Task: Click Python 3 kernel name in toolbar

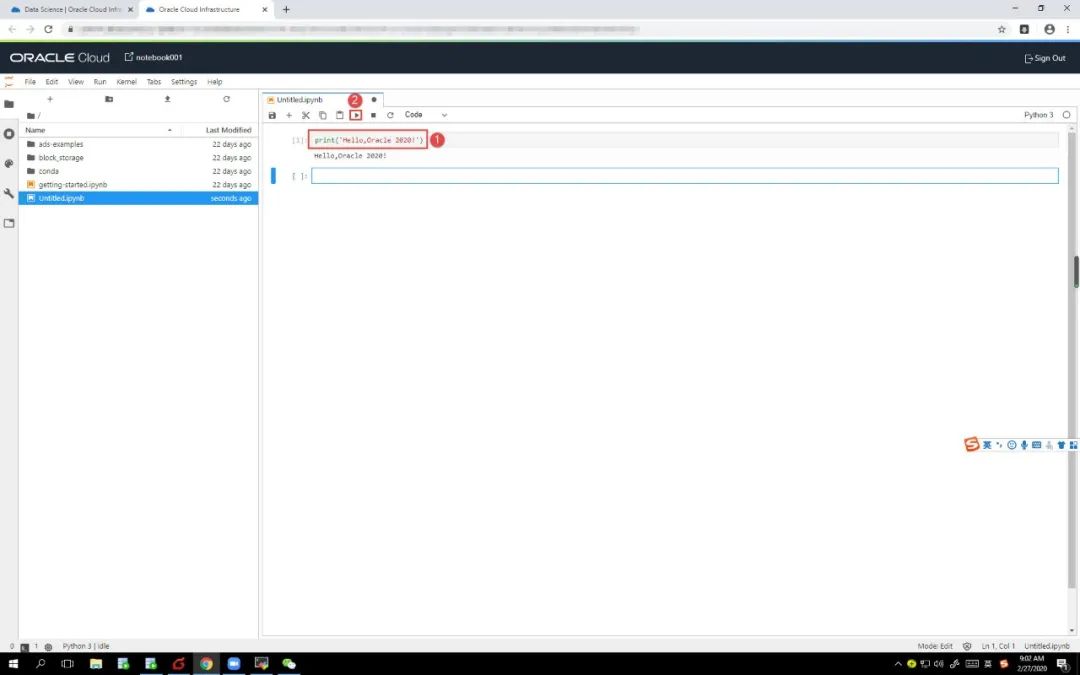Action: pos(1038,115)
